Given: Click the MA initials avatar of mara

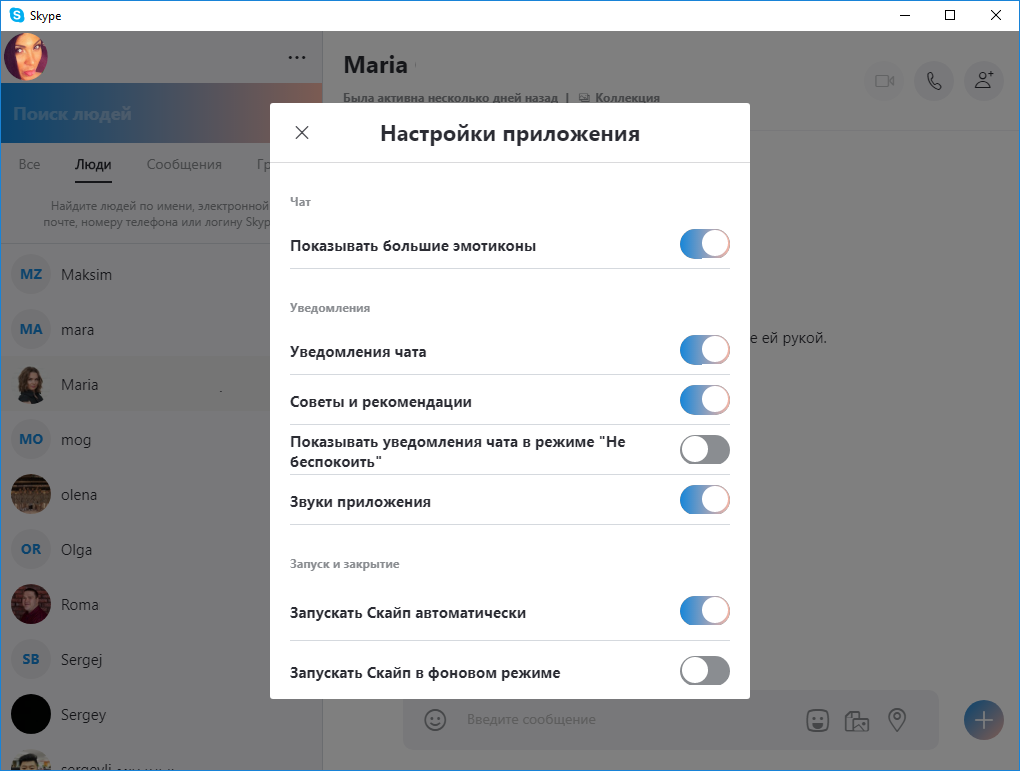Looking at the screenshot, I should tap(31, 329).
